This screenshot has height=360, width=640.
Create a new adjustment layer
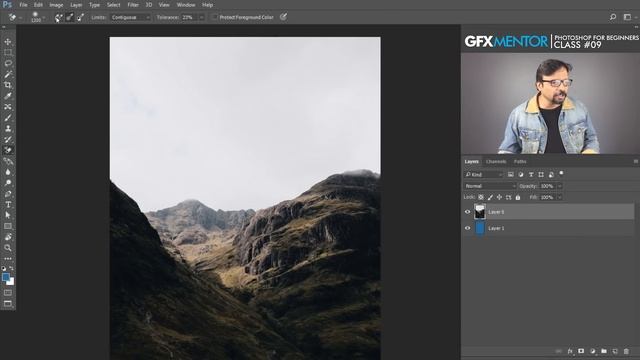point(593,351)
